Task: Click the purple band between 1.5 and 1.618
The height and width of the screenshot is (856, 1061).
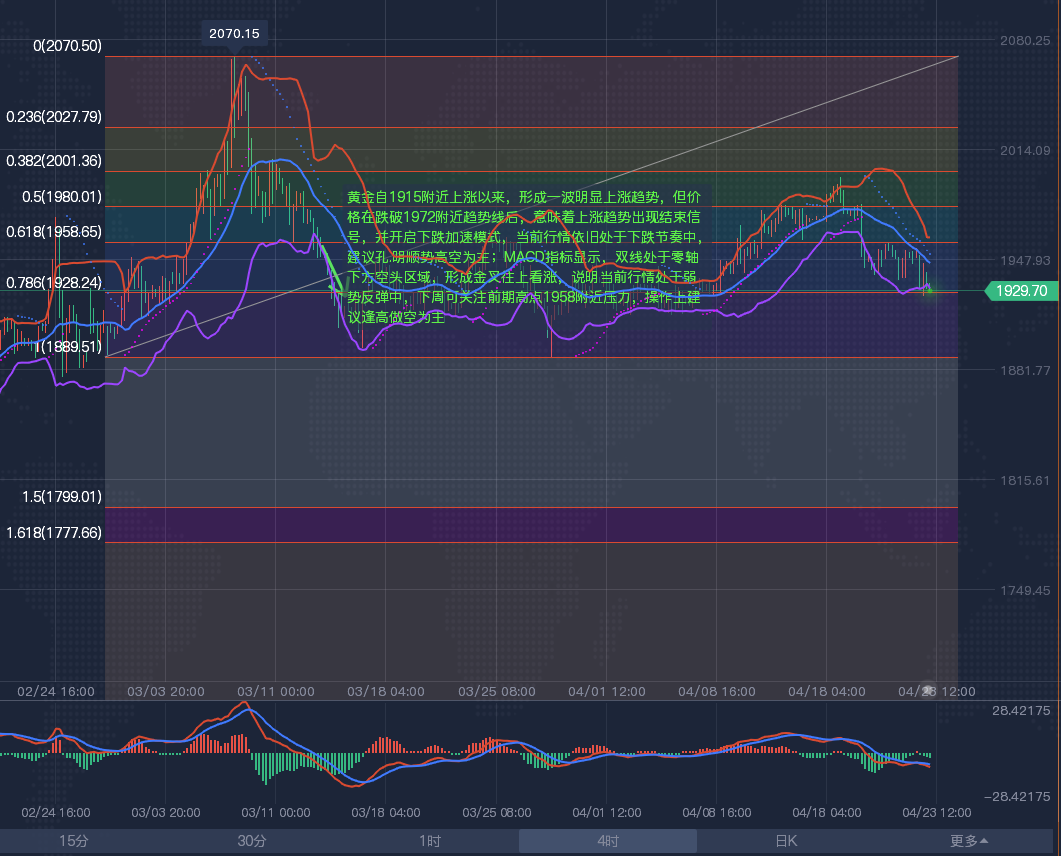Action: click(530, 525)
